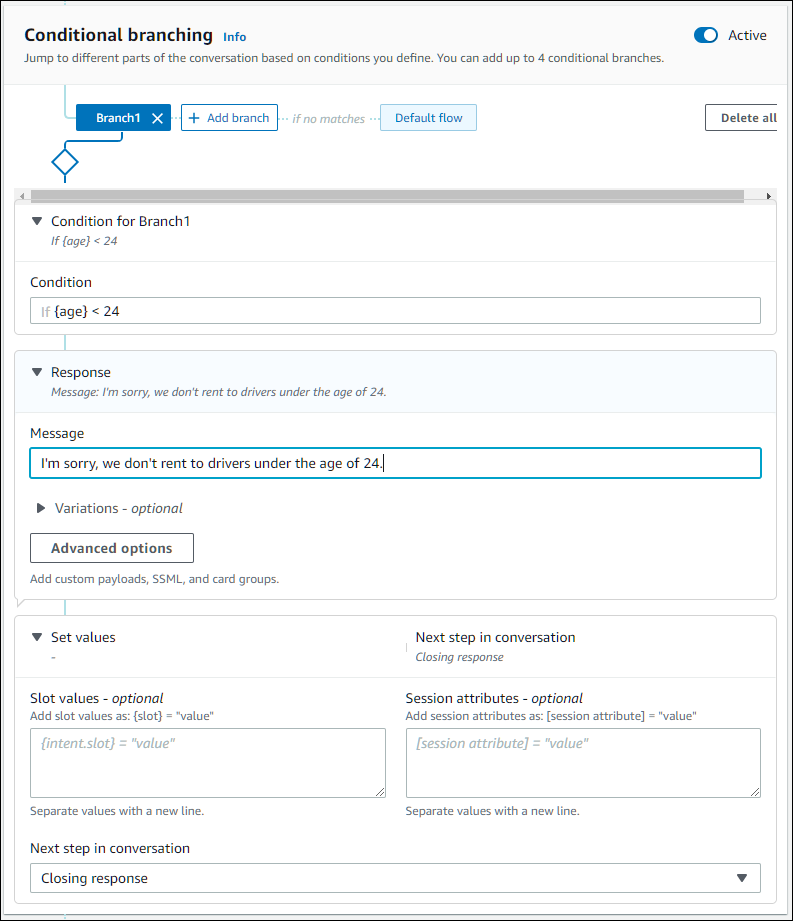Image resolution: width=793 pixels, height=921 pixels.
Task: Collapse the Set values section
Action: [37, 637]
